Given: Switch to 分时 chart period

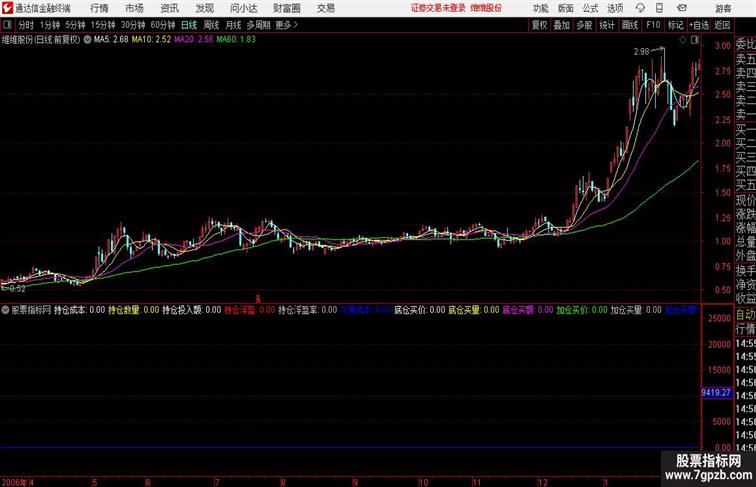Looking at the screenshot, I should point(26,25).
